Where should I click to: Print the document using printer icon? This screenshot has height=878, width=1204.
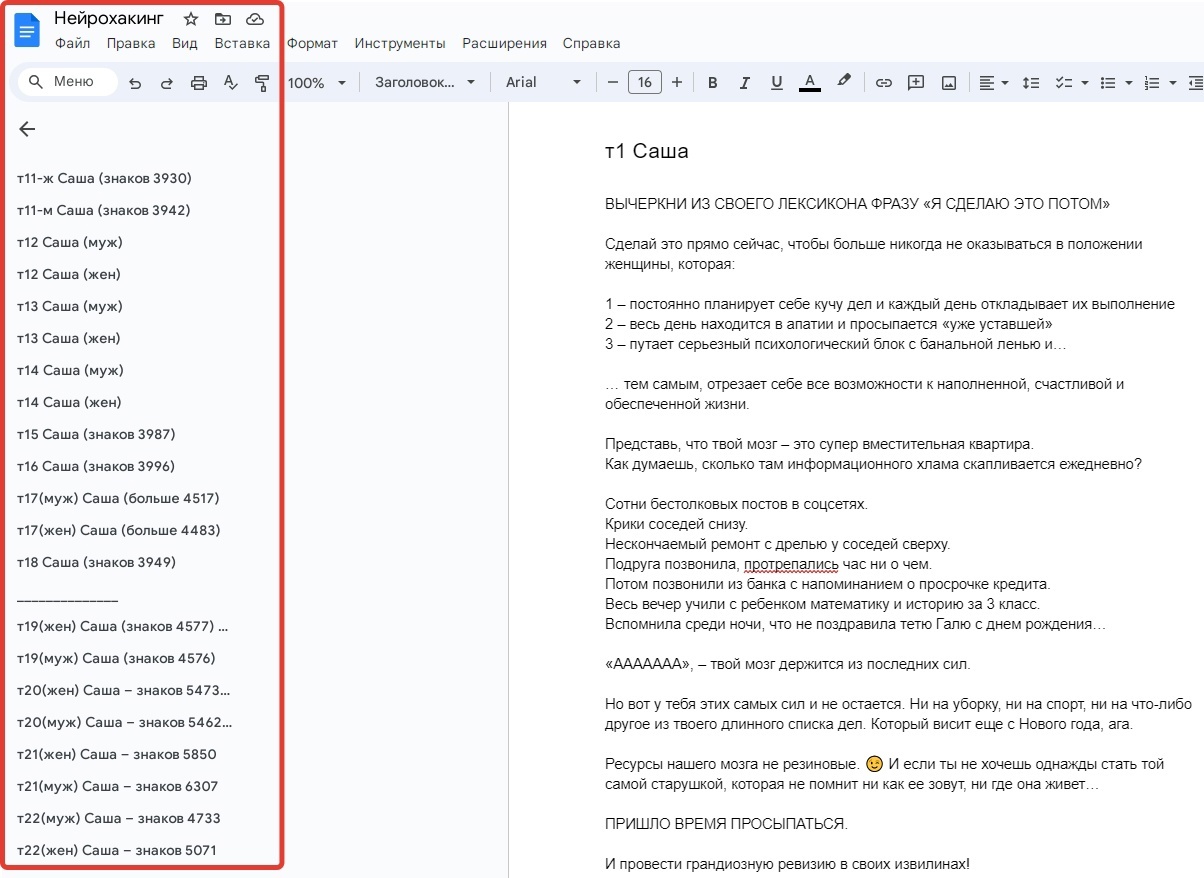click(199, 83)
